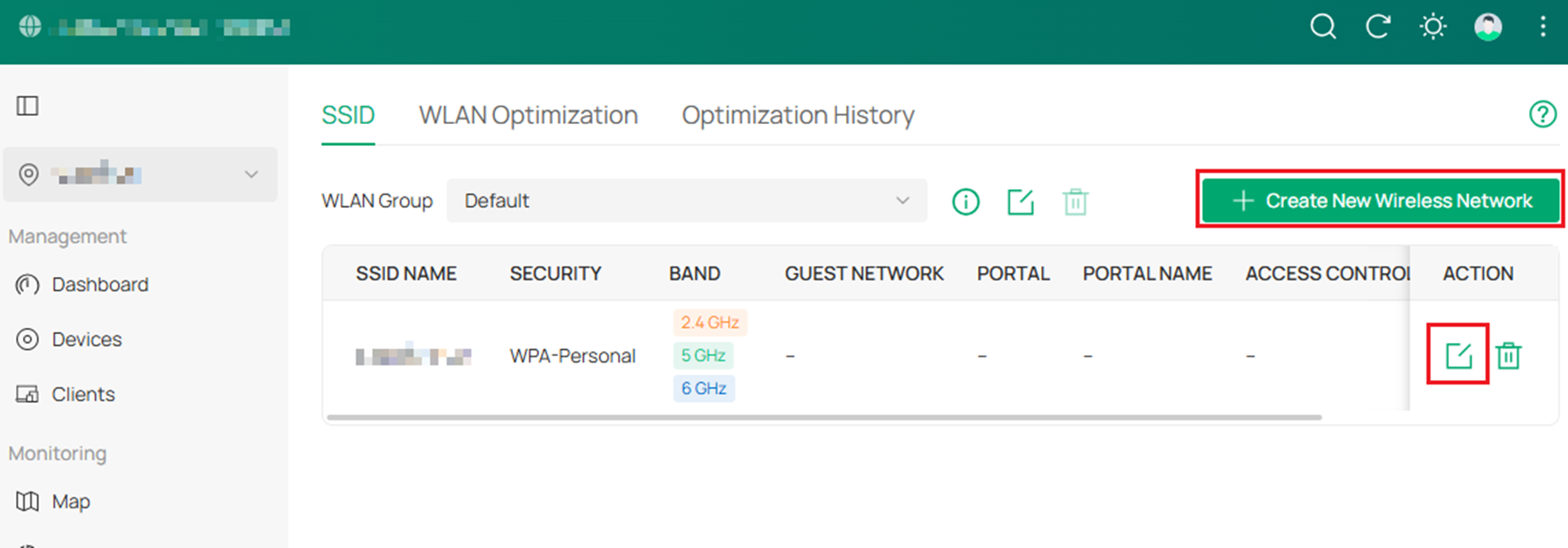Click the BAND column header
The image size is (1568, 548).
(695, 274)
